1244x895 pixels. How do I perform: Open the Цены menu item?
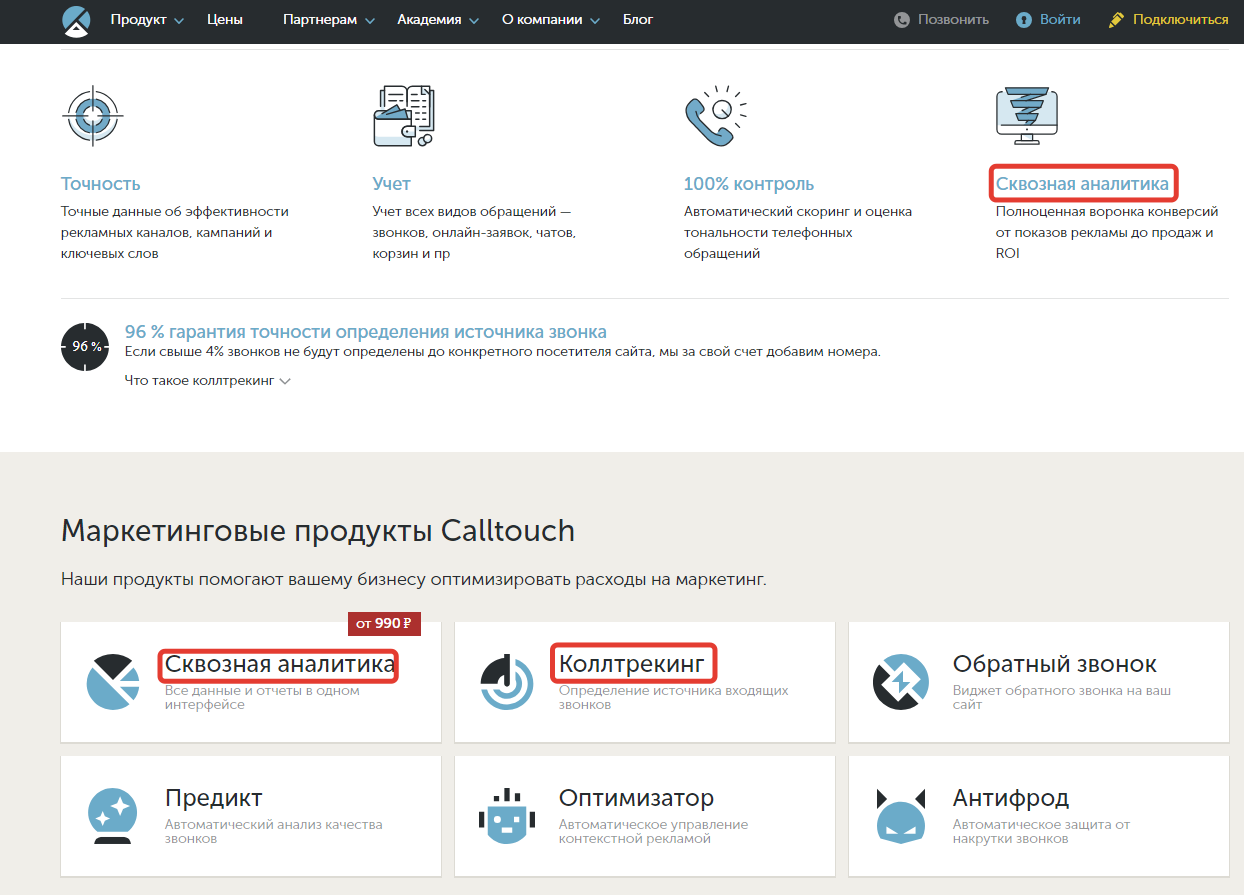225,20
